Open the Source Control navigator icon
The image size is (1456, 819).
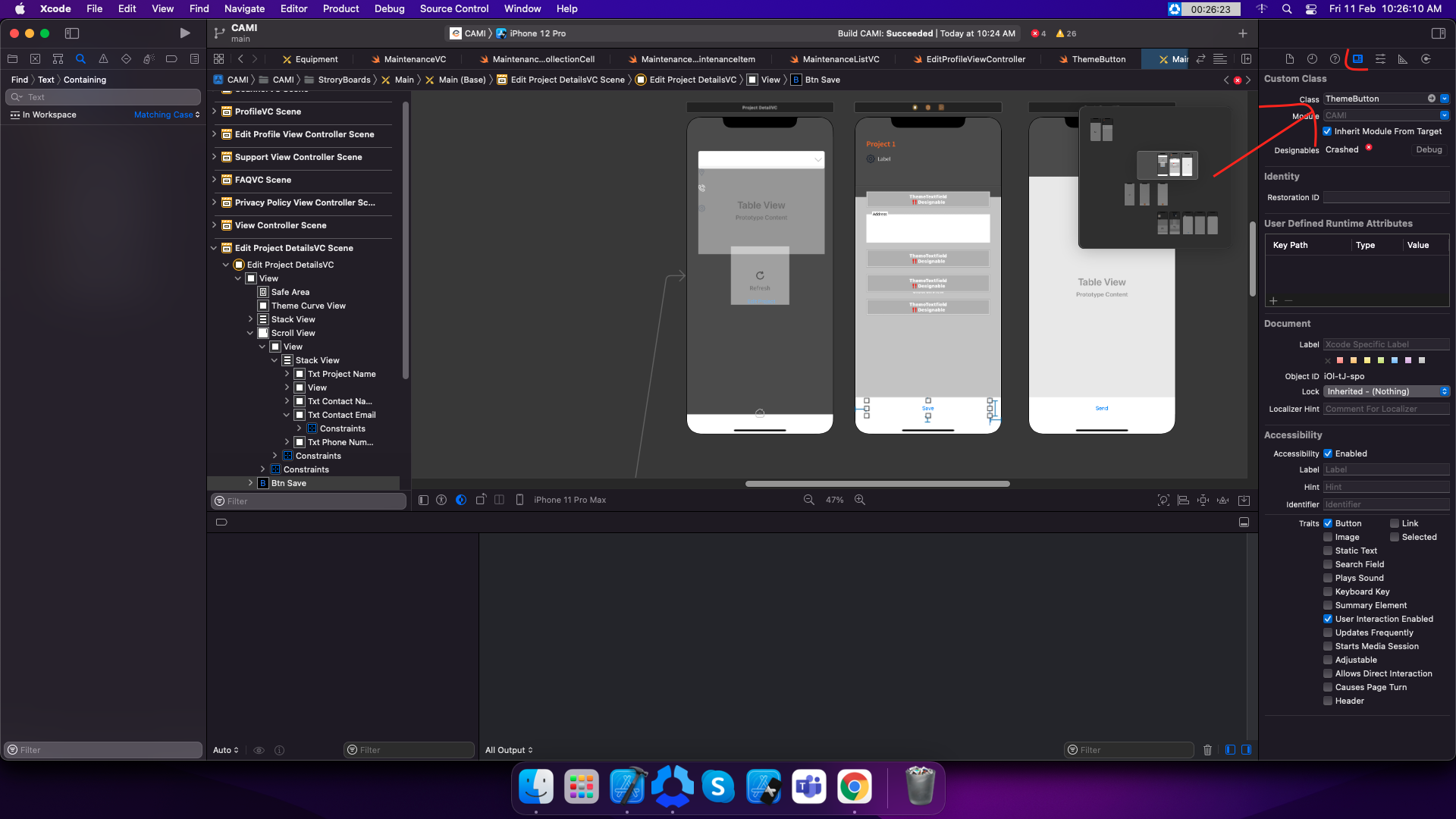point(35,59)
